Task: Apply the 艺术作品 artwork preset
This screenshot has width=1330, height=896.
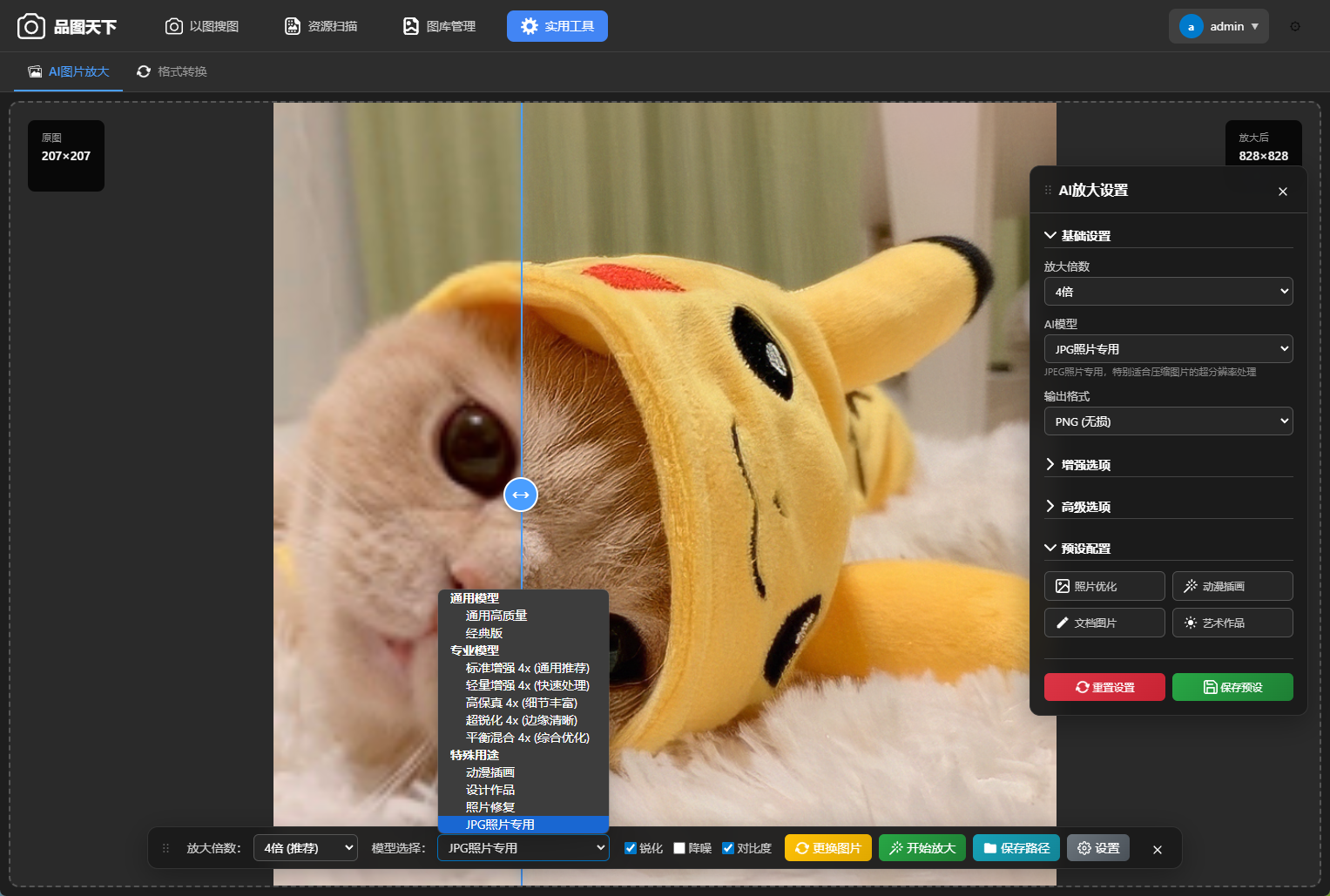Action: (1232, 623)
